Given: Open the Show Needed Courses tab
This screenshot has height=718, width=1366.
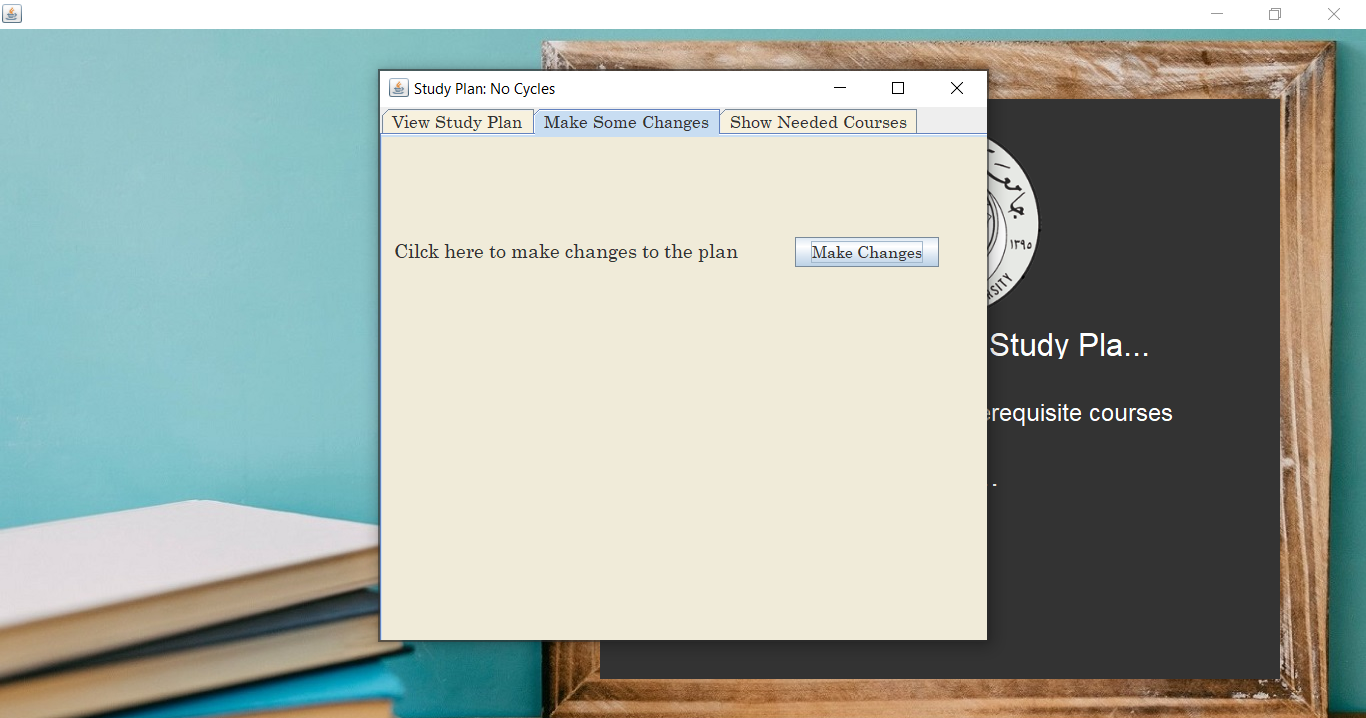Looking at the screenshot, I should tap(818, 122).
